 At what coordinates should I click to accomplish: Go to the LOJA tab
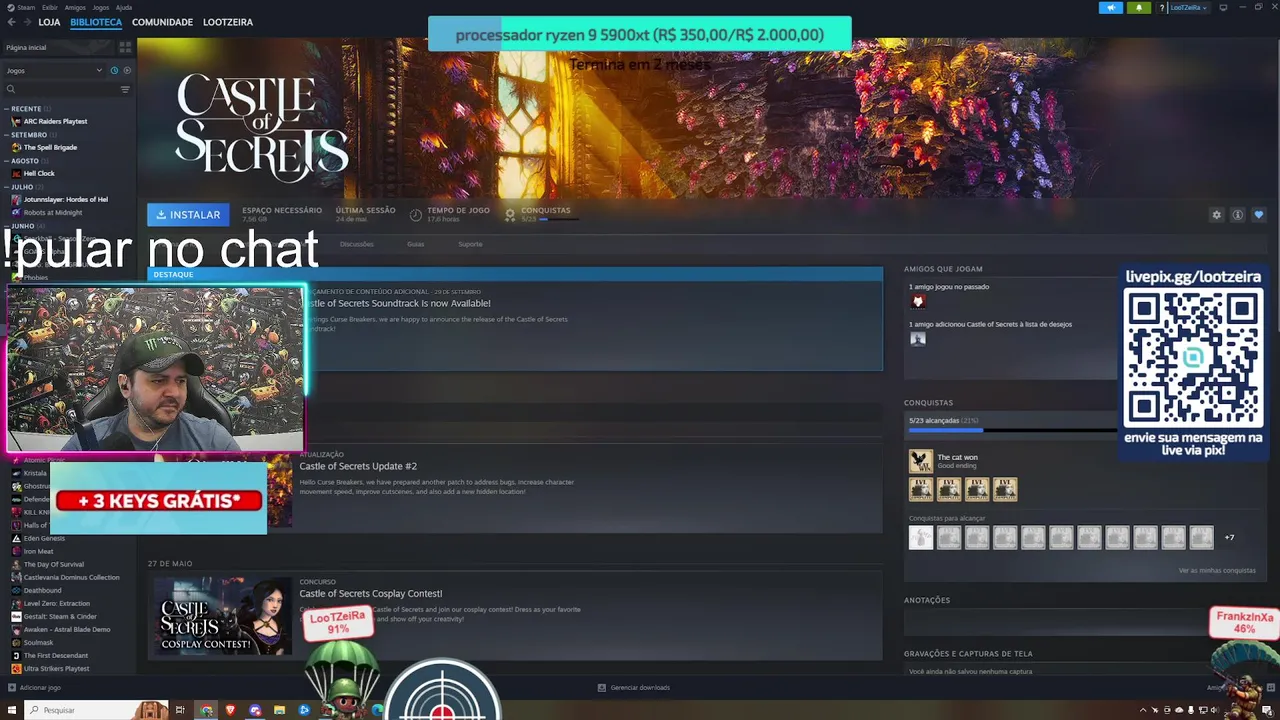point(49,22)
